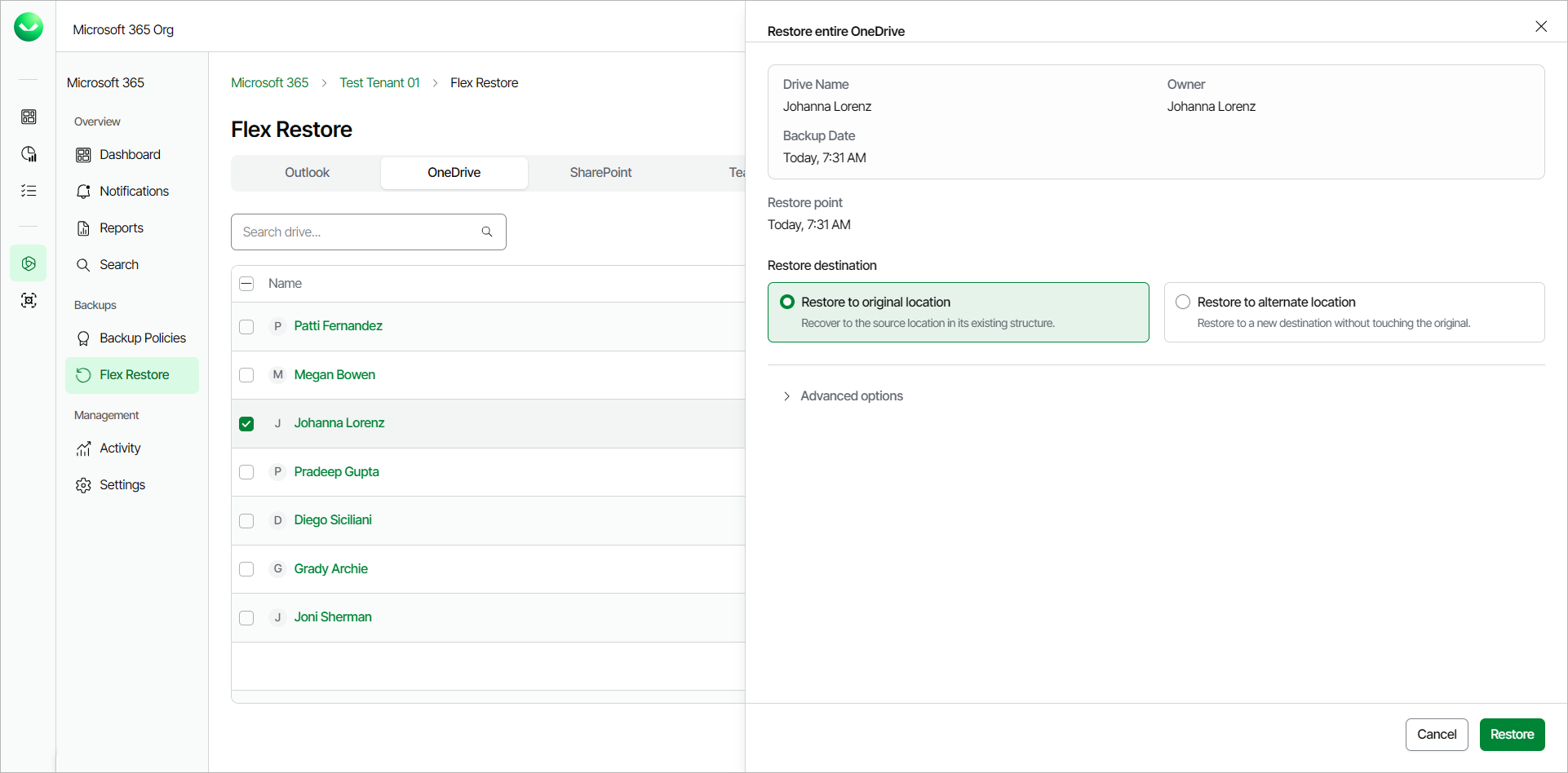Click the Name column header
Viewport: 1568px width, 773px height.
(285, 284)
